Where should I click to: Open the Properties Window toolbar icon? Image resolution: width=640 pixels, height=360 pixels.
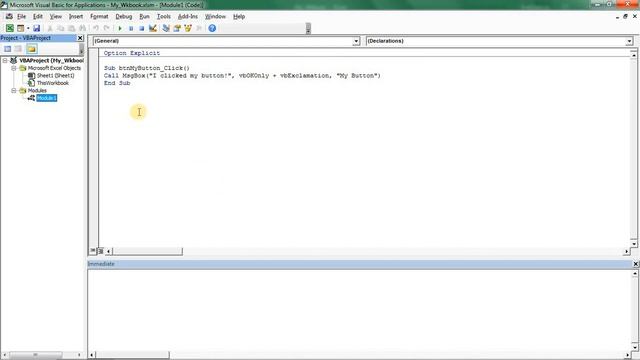tap(177, 28)
